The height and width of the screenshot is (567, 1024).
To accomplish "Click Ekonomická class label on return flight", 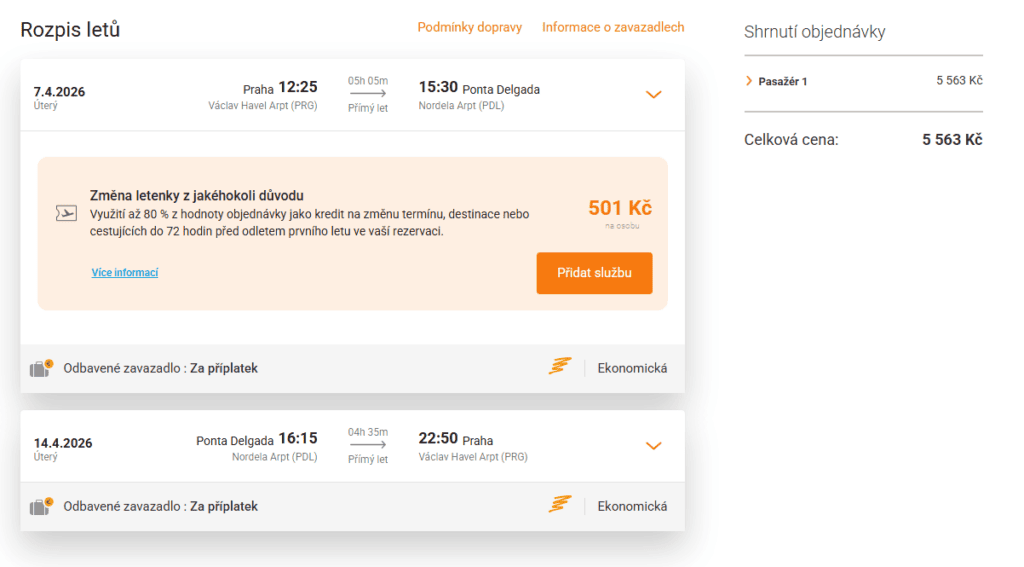I will pyautogui.click(x=632, y=506).
